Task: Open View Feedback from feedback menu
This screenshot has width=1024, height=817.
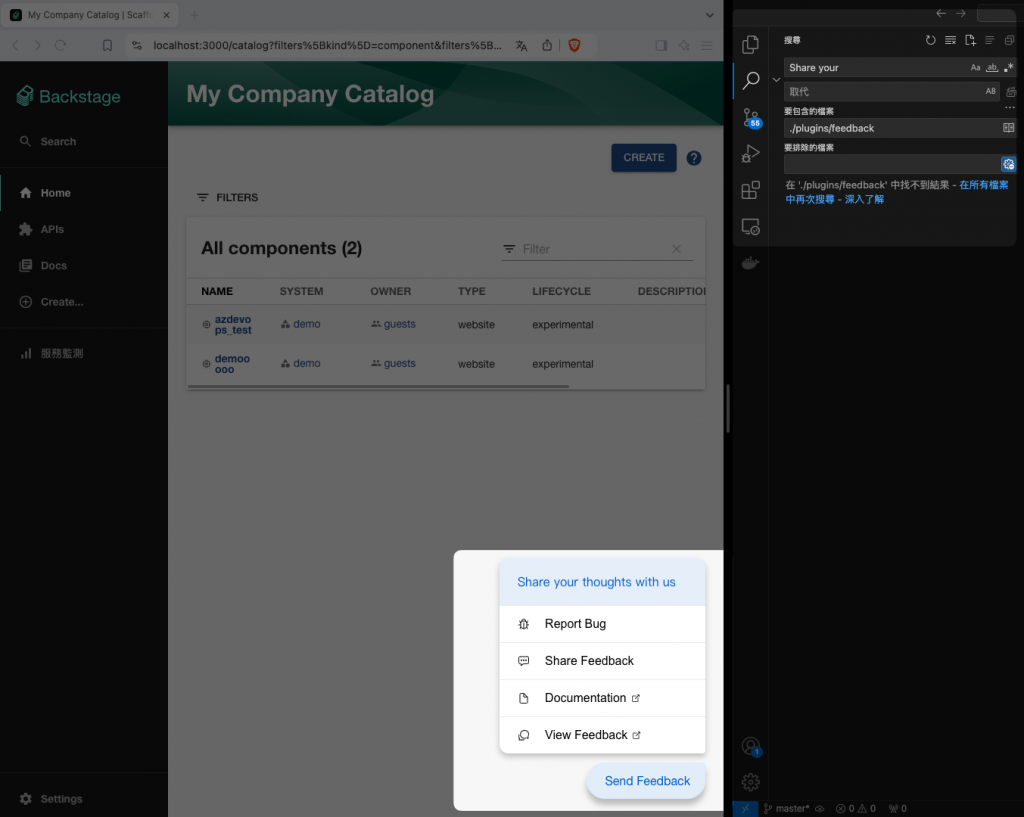Action: [602, 735]
